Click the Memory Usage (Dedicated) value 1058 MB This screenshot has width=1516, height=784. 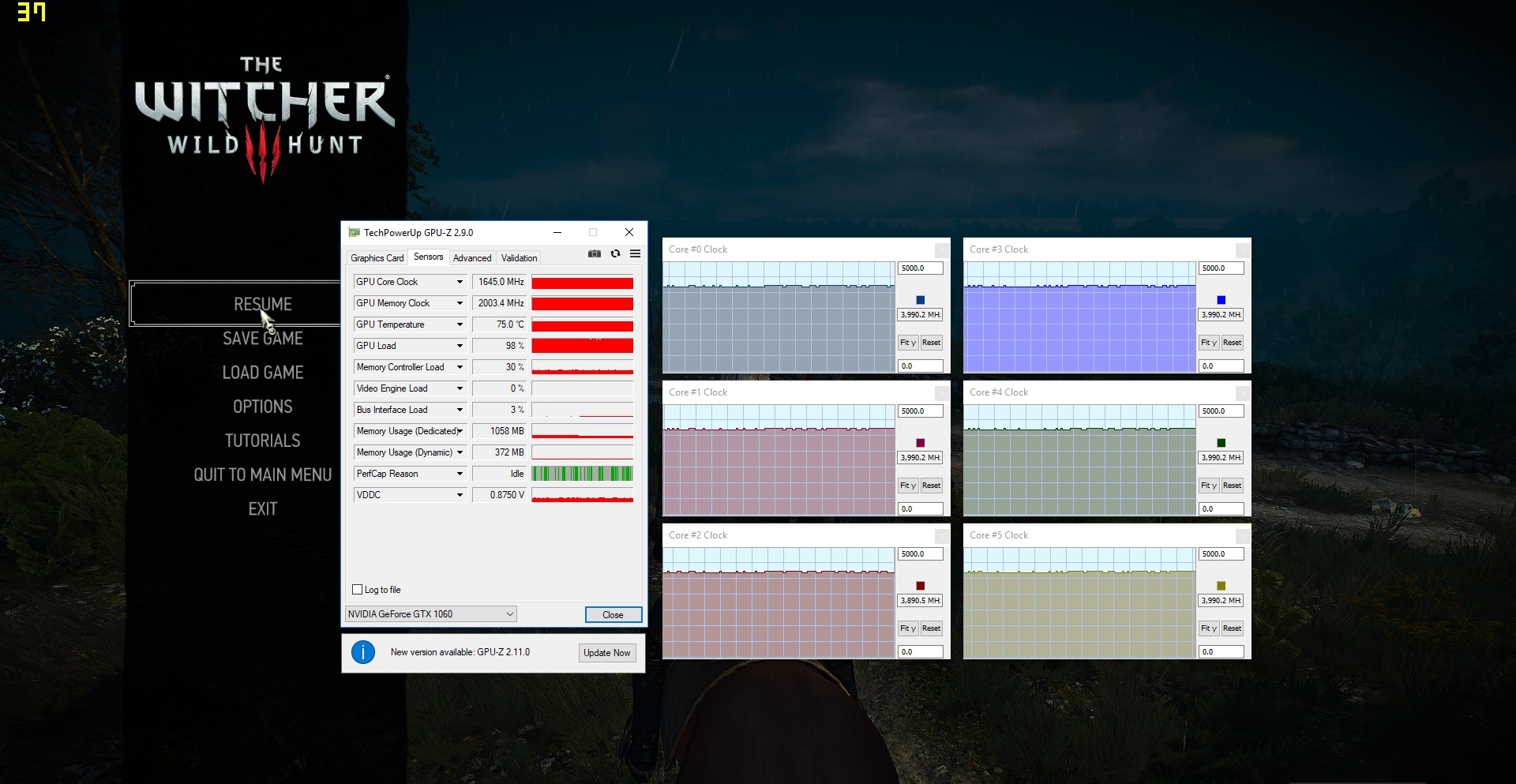(499, 431)
